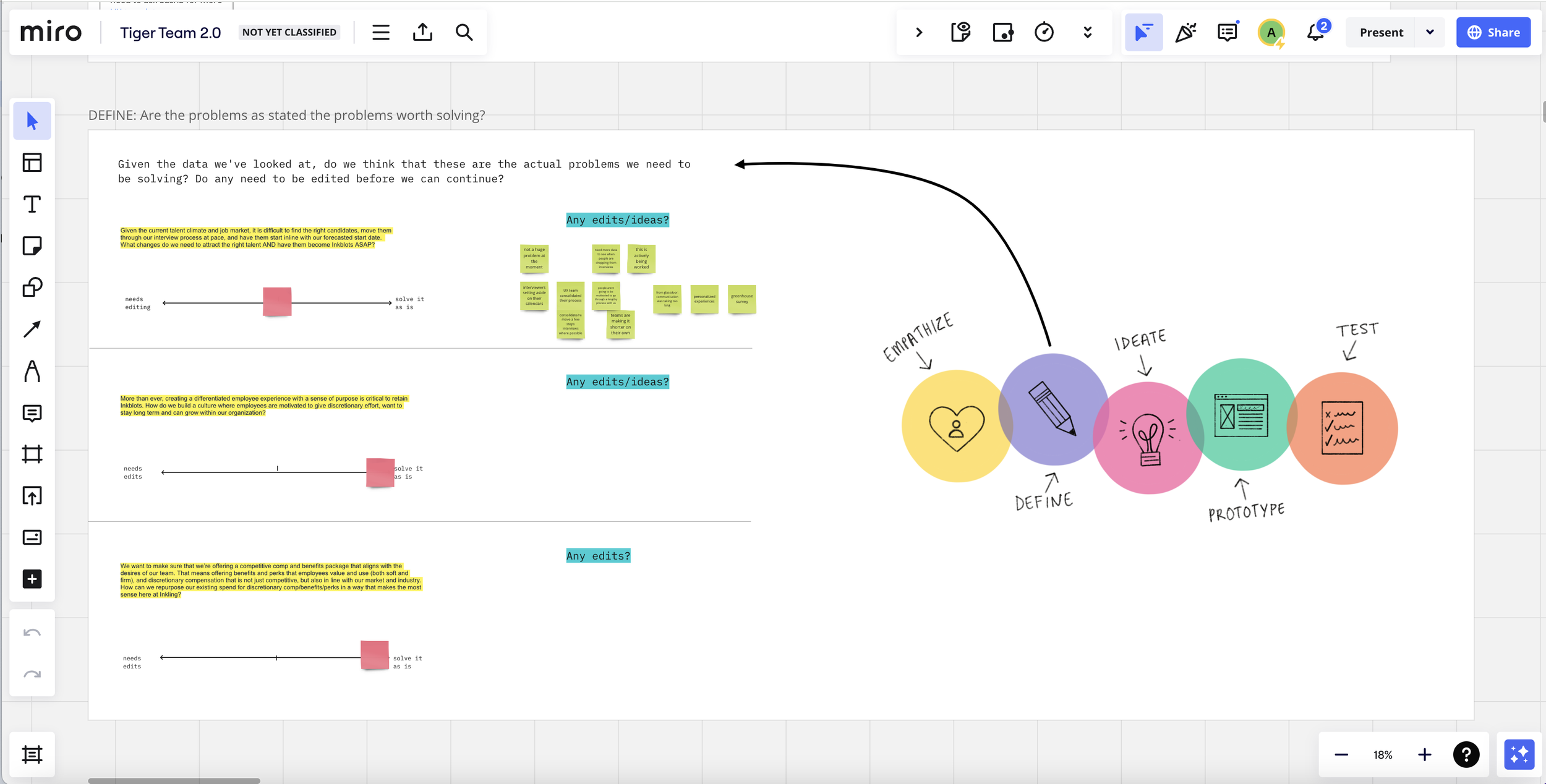The width and height of the screenshot is (1546, 784).
Task: Expand more apps double chevron
Action: pos(1087,32)
